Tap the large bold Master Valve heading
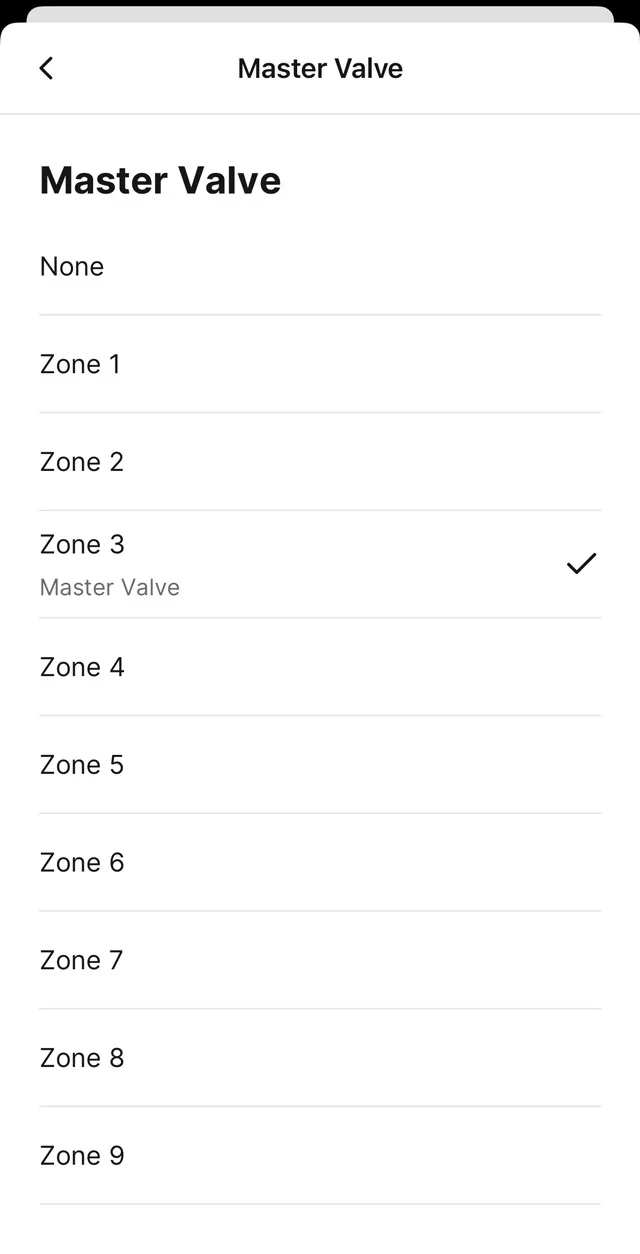640x1254 pixels. (160, 181)
